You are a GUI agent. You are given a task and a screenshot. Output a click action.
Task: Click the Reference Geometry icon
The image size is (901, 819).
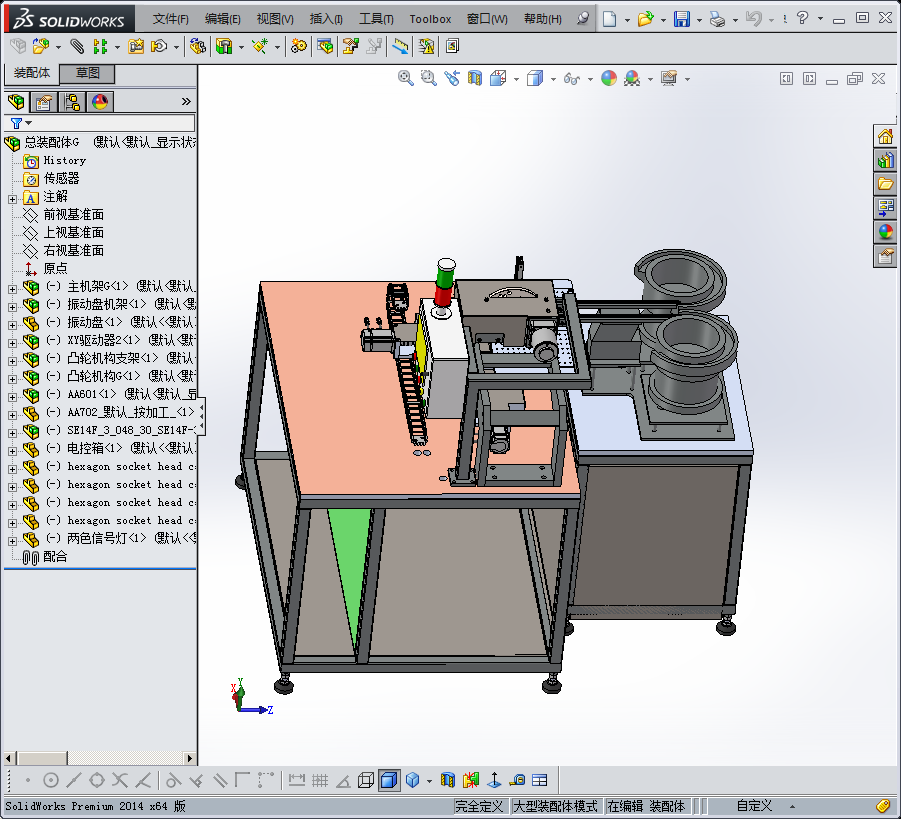pyautogui.click(x=260, y=46)
